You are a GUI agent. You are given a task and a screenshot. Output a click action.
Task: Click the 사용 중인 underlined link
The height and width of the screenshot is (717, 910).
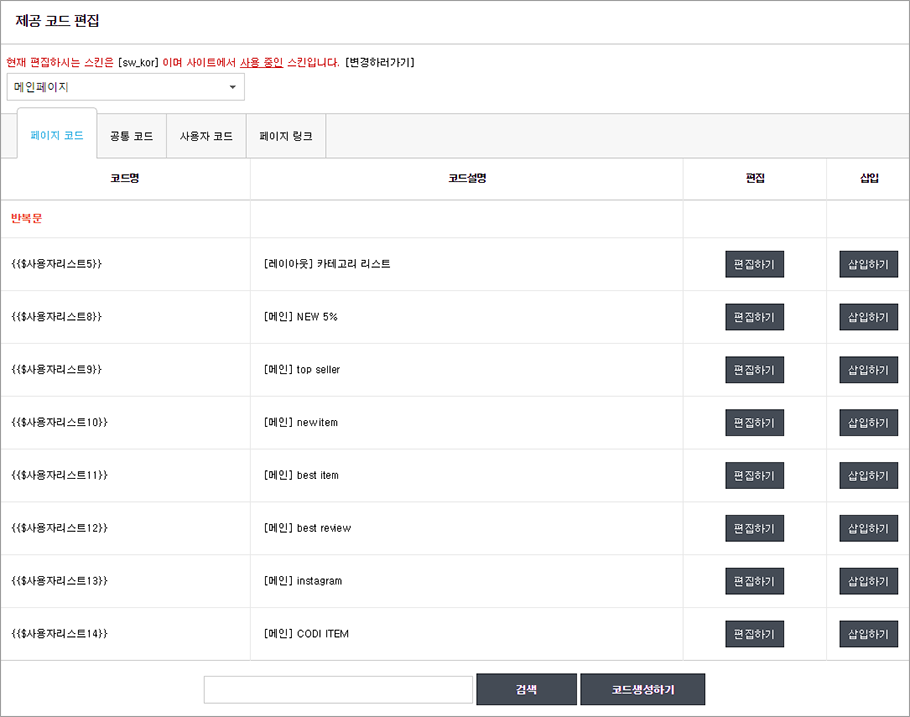(x=261, y=62)
